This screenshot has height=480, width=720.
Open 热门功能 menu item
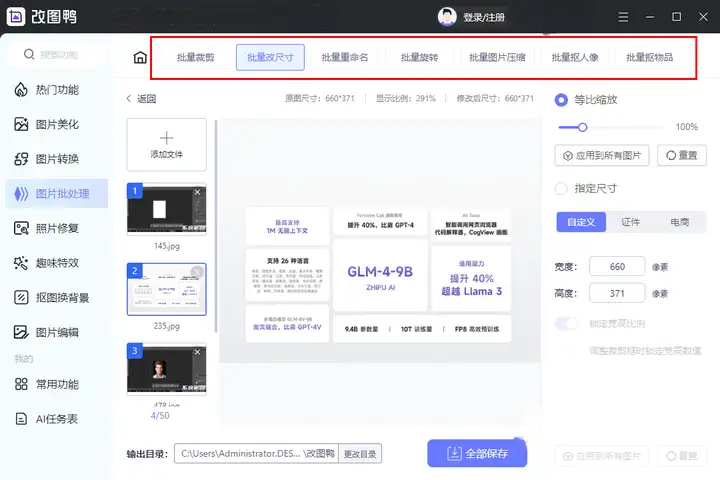(x=57, y=90)
